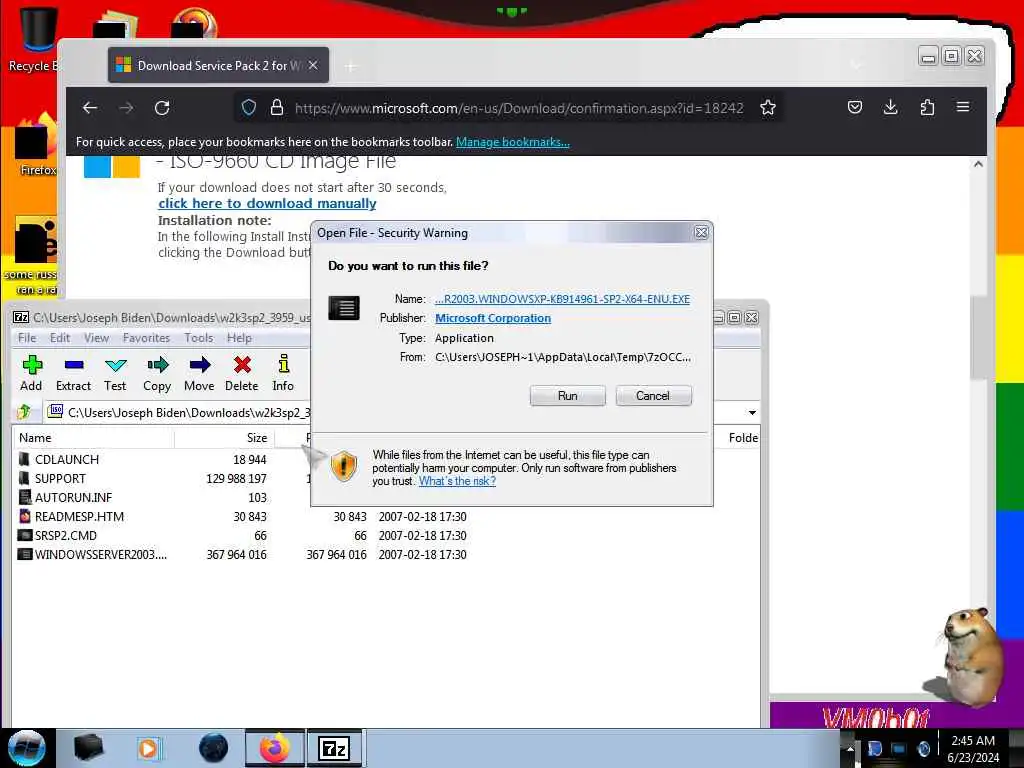Open a new tab in Firefox
1024x768 pixels.
coord(351,66)
